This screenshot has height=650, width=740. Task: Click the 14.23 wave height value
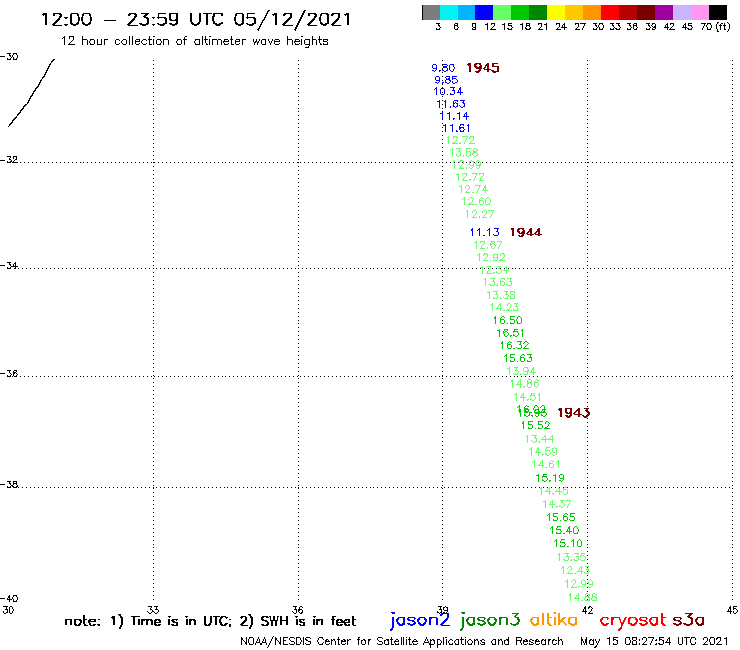(504, 307)
